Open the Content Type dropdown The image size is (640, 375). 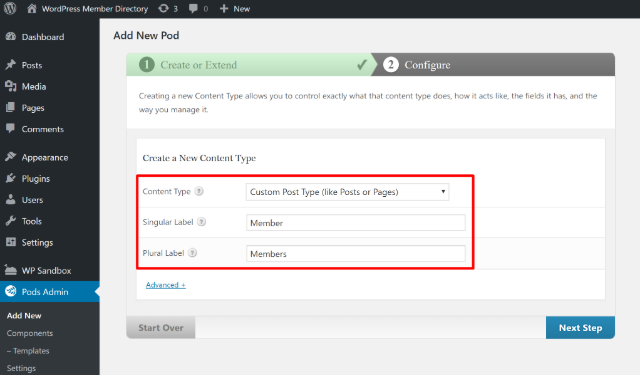click(x=347, y=192)
